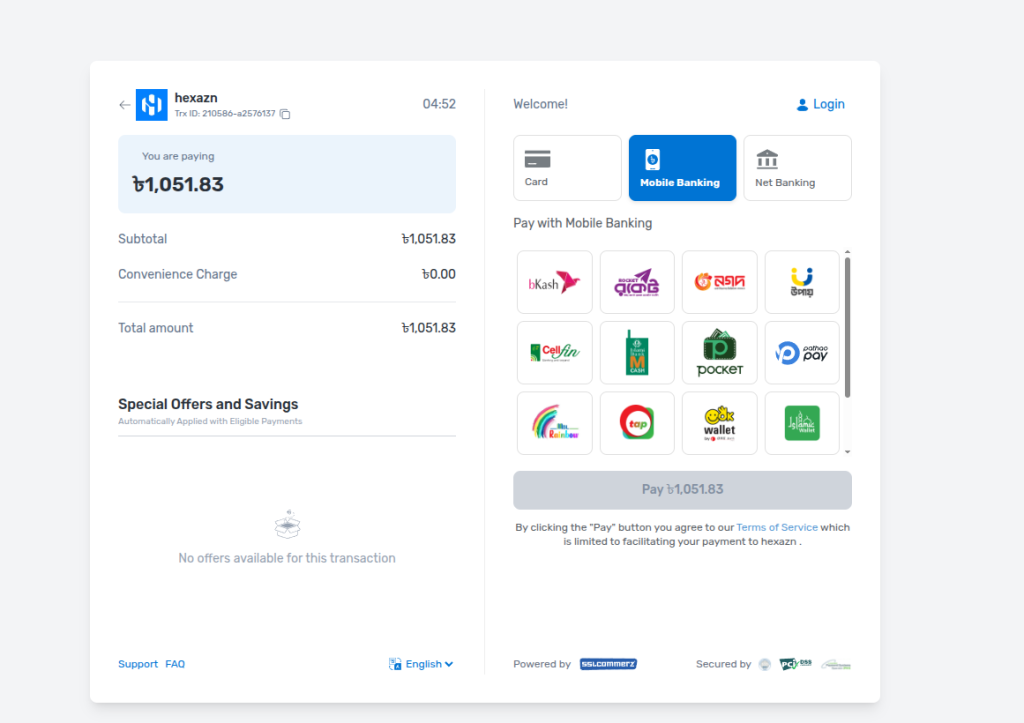Image resolution: width=1024 pixels, height=723 pixels.
Task: Click the Total amount ৳1,051.83 value
Action: [428, 328]
